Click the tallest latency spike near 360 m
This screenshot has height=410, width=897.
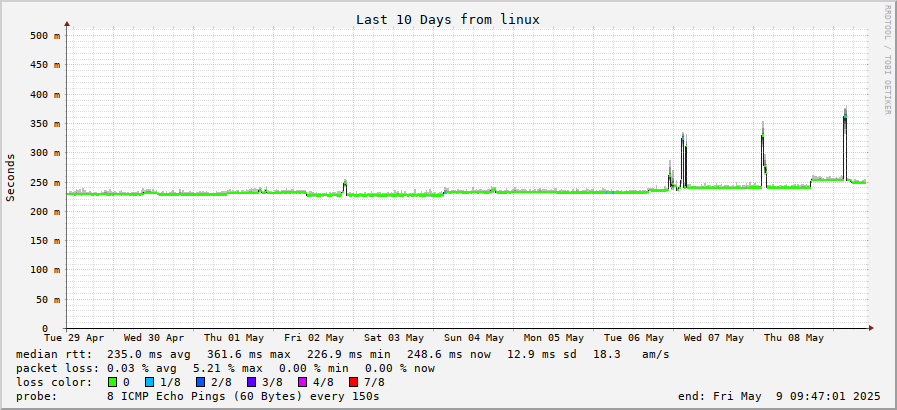tap(844, 143)
